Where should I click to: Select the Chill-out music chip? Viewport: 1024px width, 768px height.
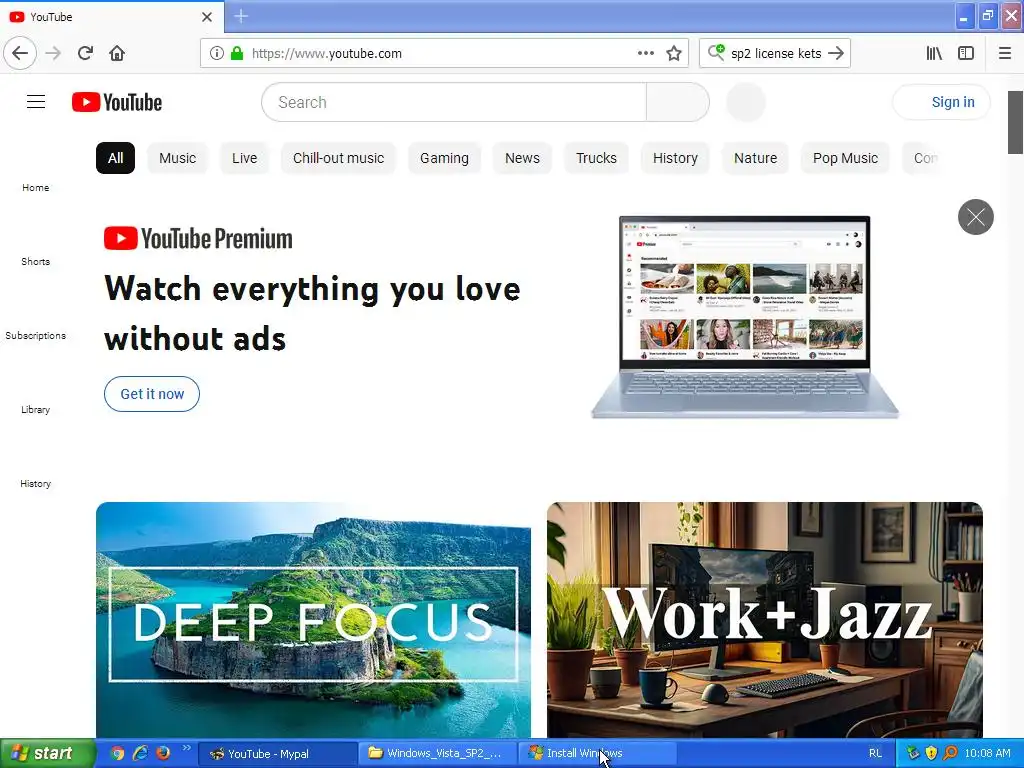click(x=338, y=158)
